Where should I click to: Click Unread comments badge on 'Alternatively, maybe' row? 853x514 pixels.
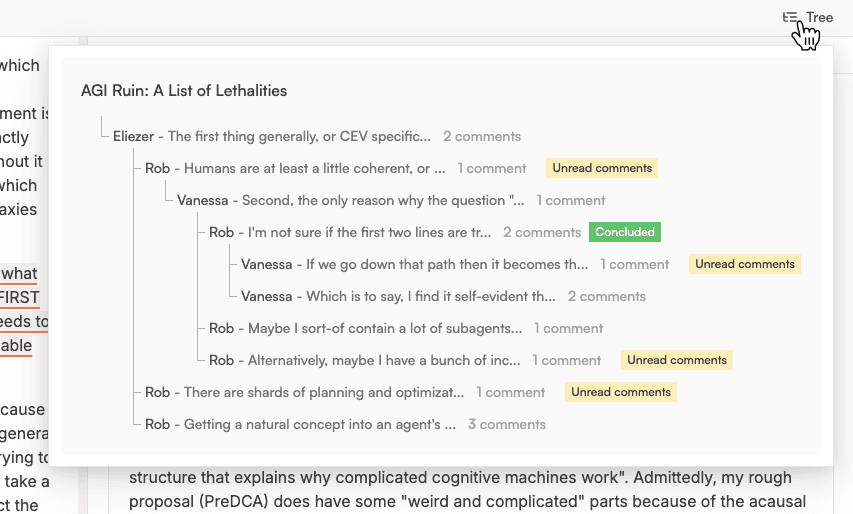point(677,360)
